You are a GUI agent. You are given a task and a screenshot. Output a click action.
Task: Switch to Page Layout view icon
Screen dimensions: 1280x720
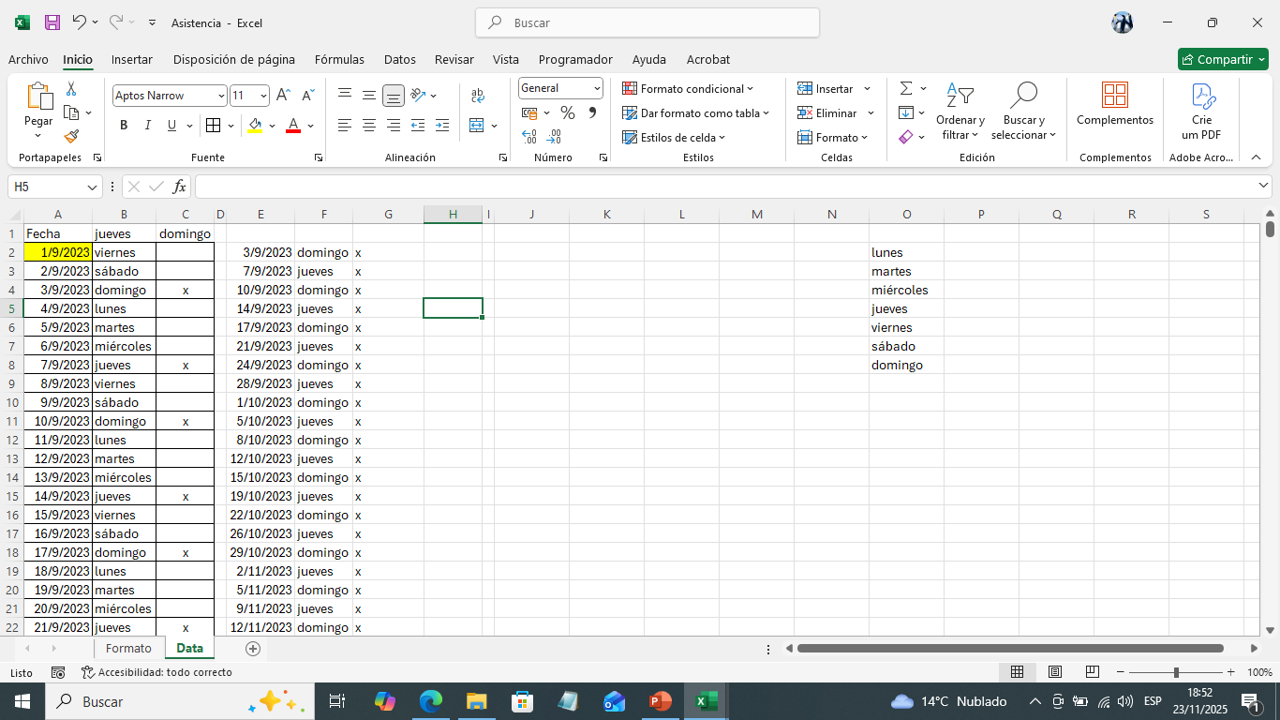coord(1055,672)
